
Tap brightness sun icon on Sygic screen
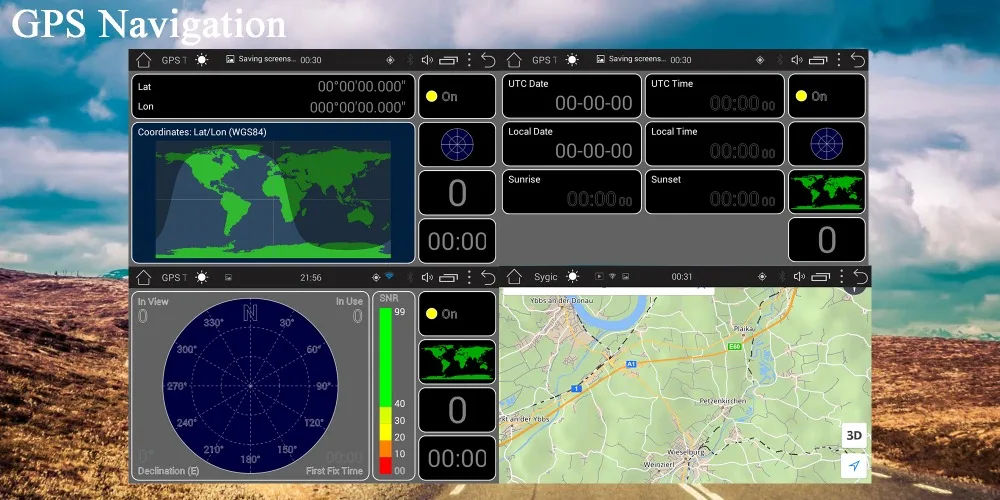[572, 277]
